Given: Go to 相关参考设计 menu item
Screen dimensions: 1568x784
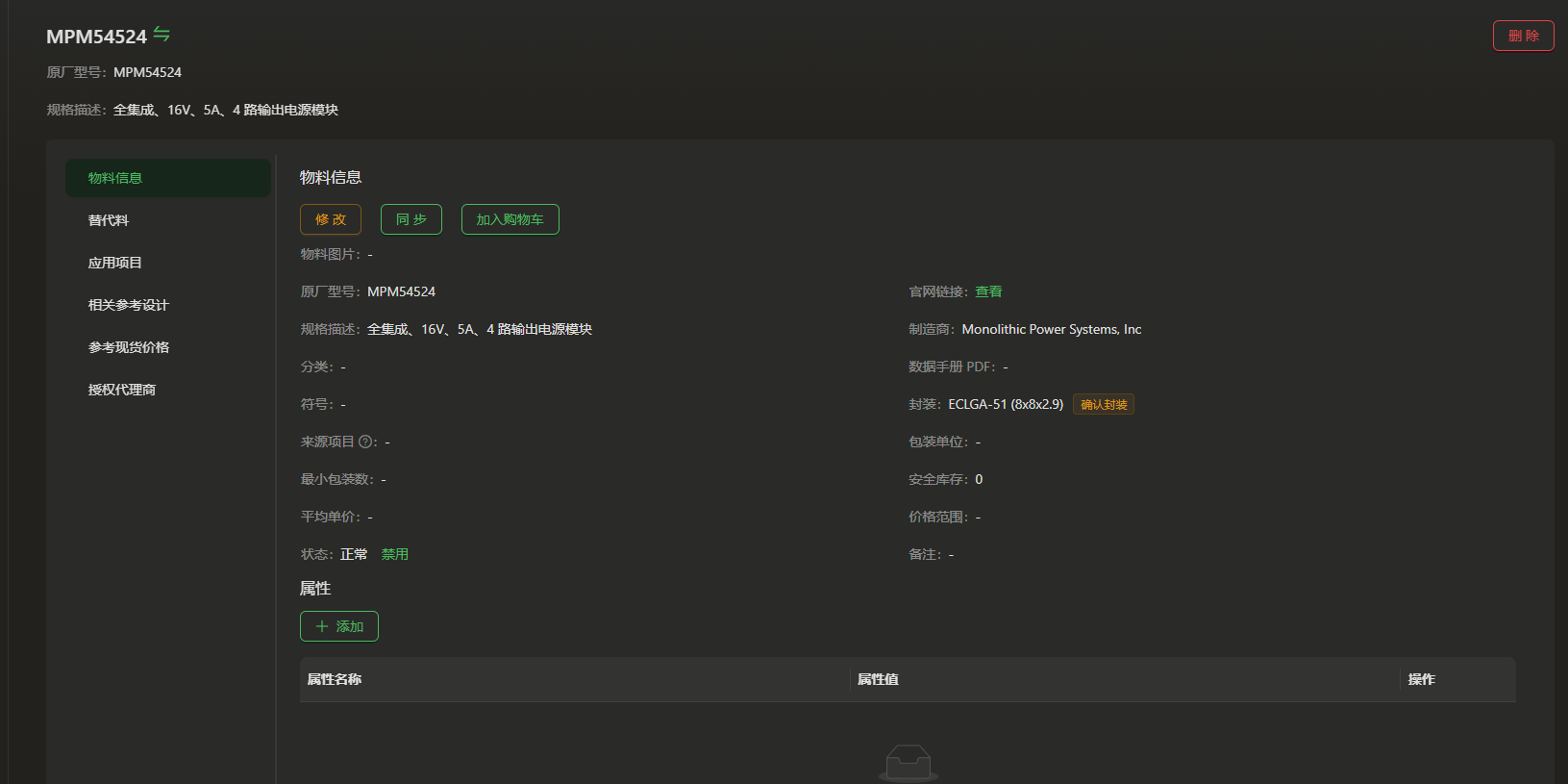Looking at the screenshot, I should point(129,305).
